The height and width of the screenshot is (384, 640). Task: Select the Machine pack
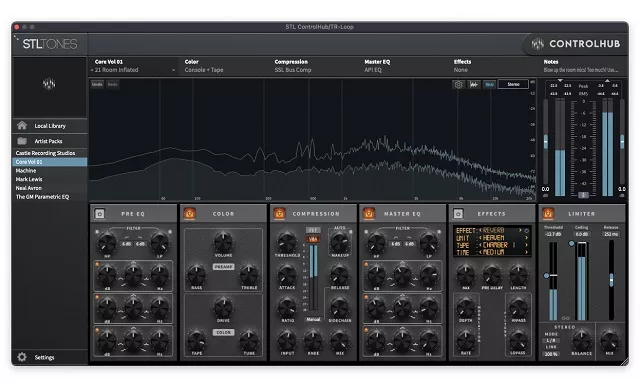49,171
